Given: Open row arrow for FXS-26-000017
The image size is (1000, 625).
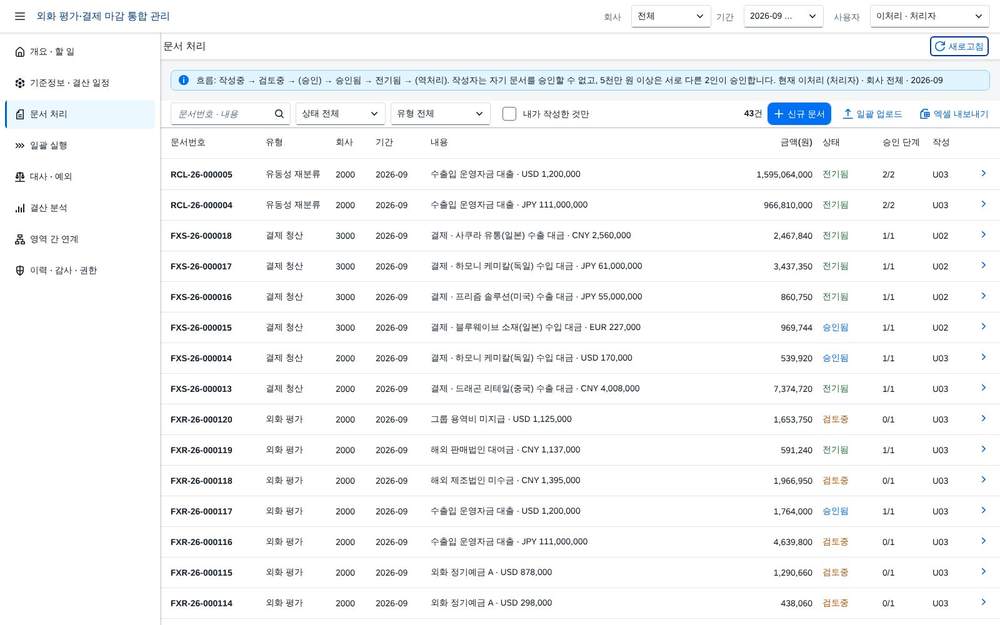Looking at the screenshot, I should [x=983, y=265].
